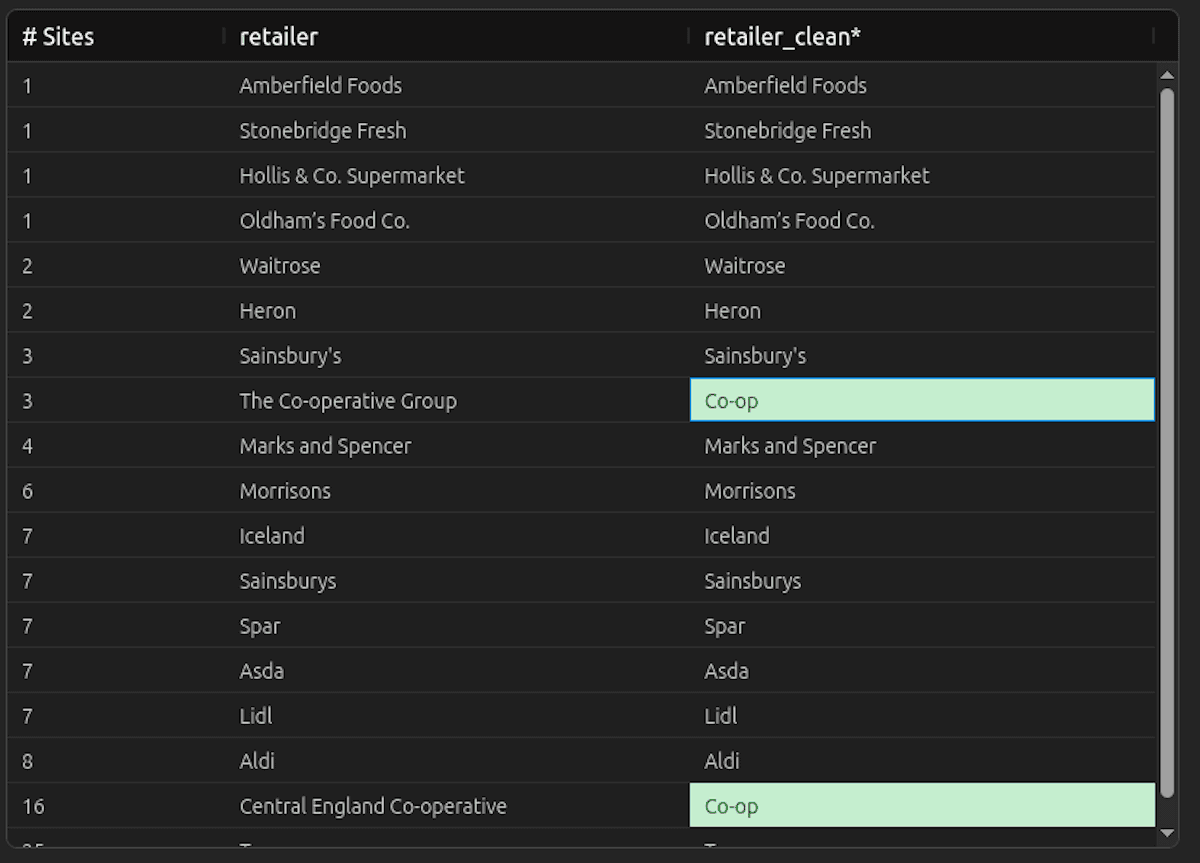The image size is (1200, 863).
Task: Select Lidl in retailer_clean column
Action: [721, 715]
